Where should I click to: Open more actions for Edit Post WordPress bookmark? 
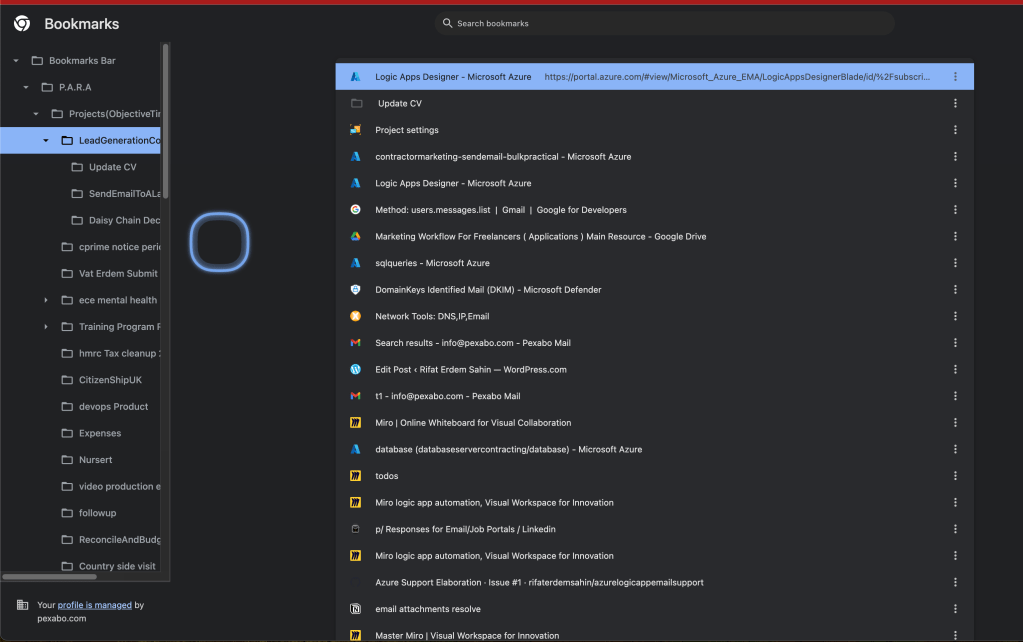(955, 370)
